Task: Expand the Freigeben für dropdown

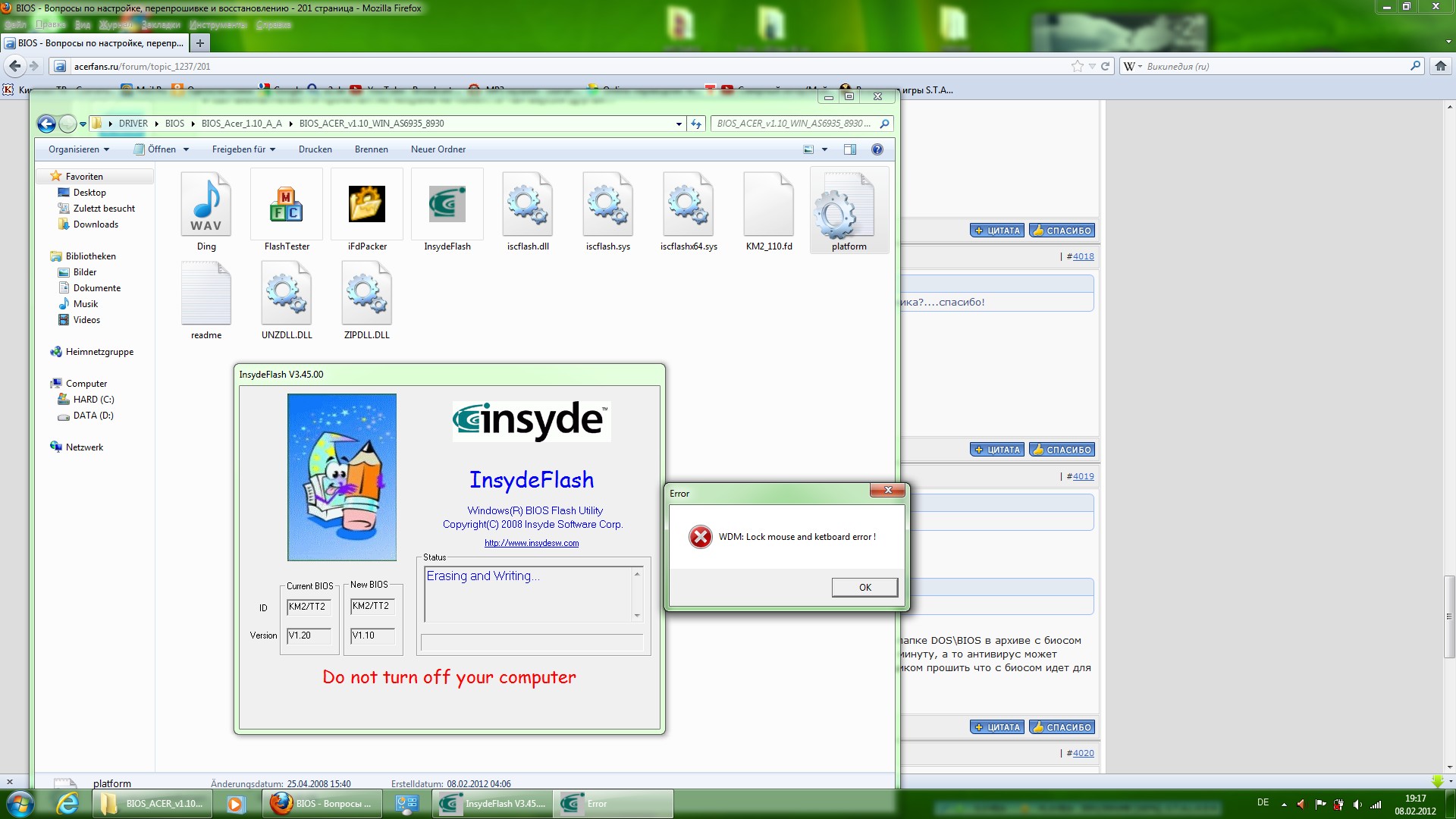Action: [x=243, y=149]
